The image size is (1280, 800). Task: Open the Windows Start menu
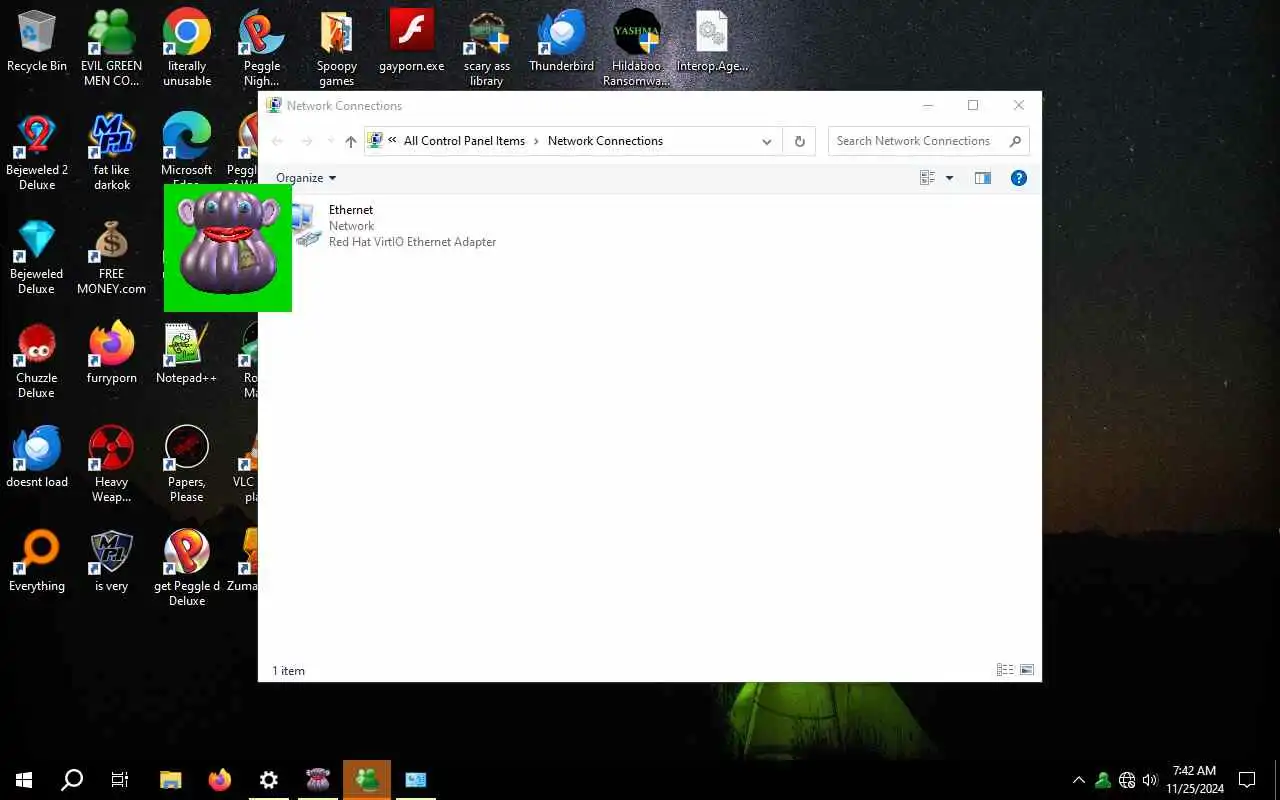point(24,780)
